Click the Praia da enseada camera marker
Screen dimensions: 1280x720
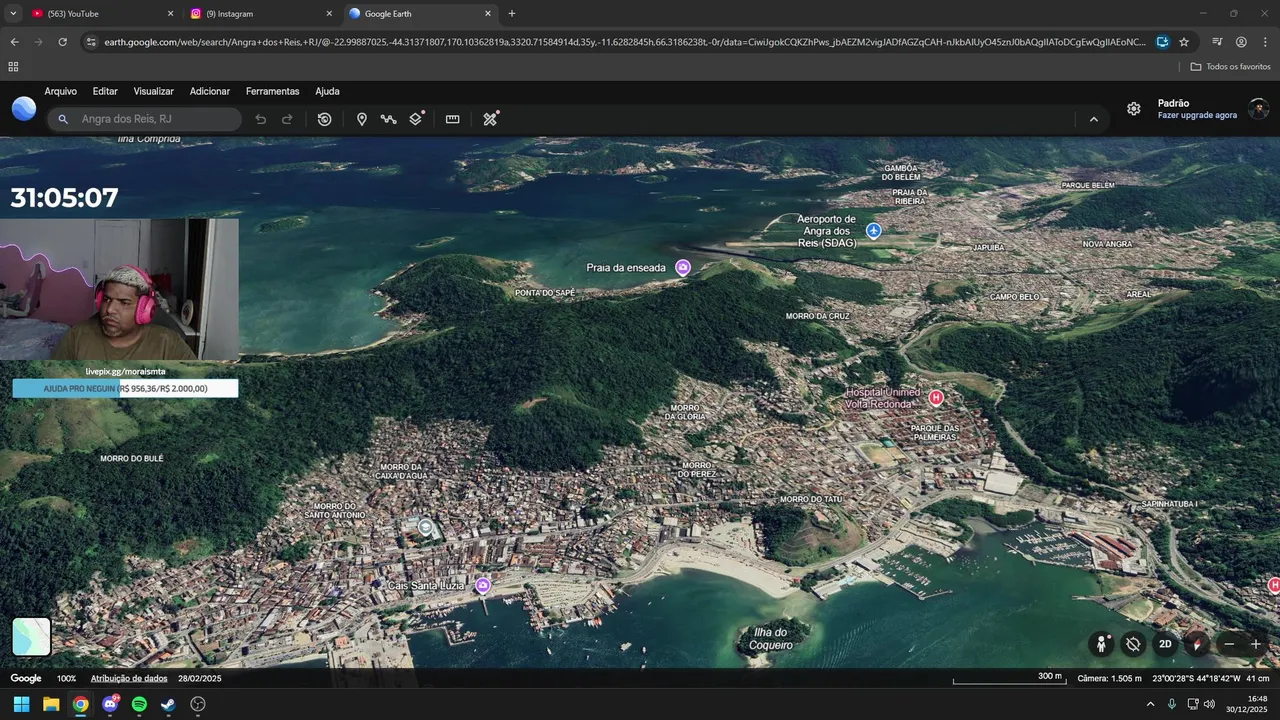683,267
